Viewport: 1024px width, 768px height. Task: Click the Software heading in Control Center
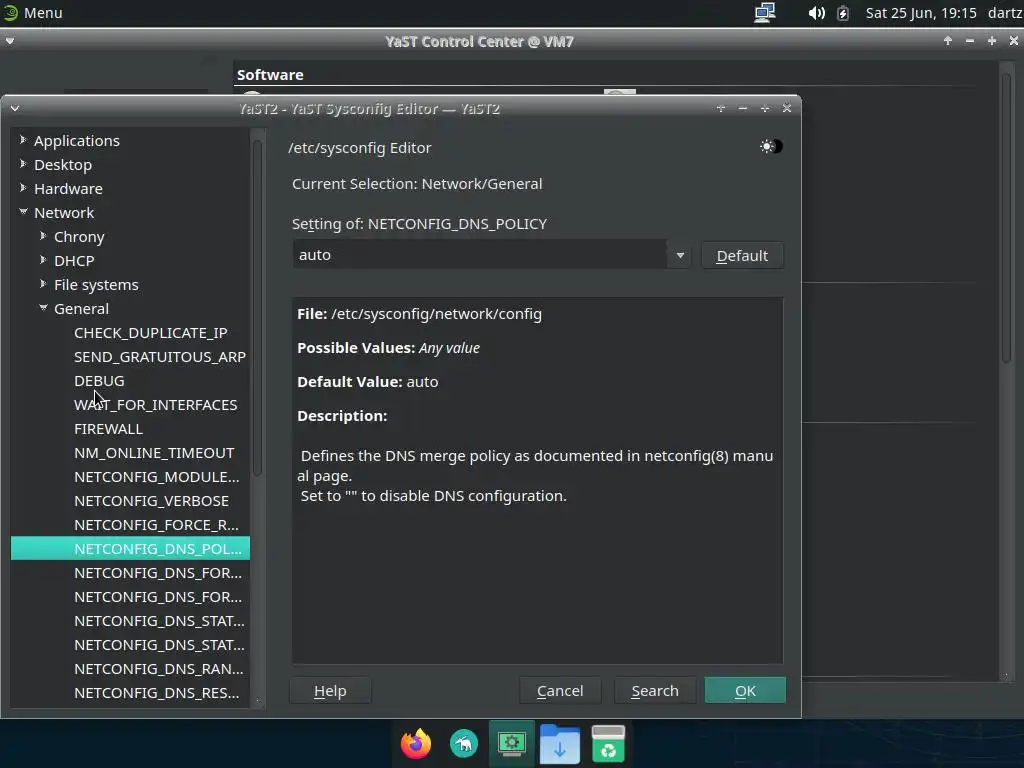coord(270,74)
